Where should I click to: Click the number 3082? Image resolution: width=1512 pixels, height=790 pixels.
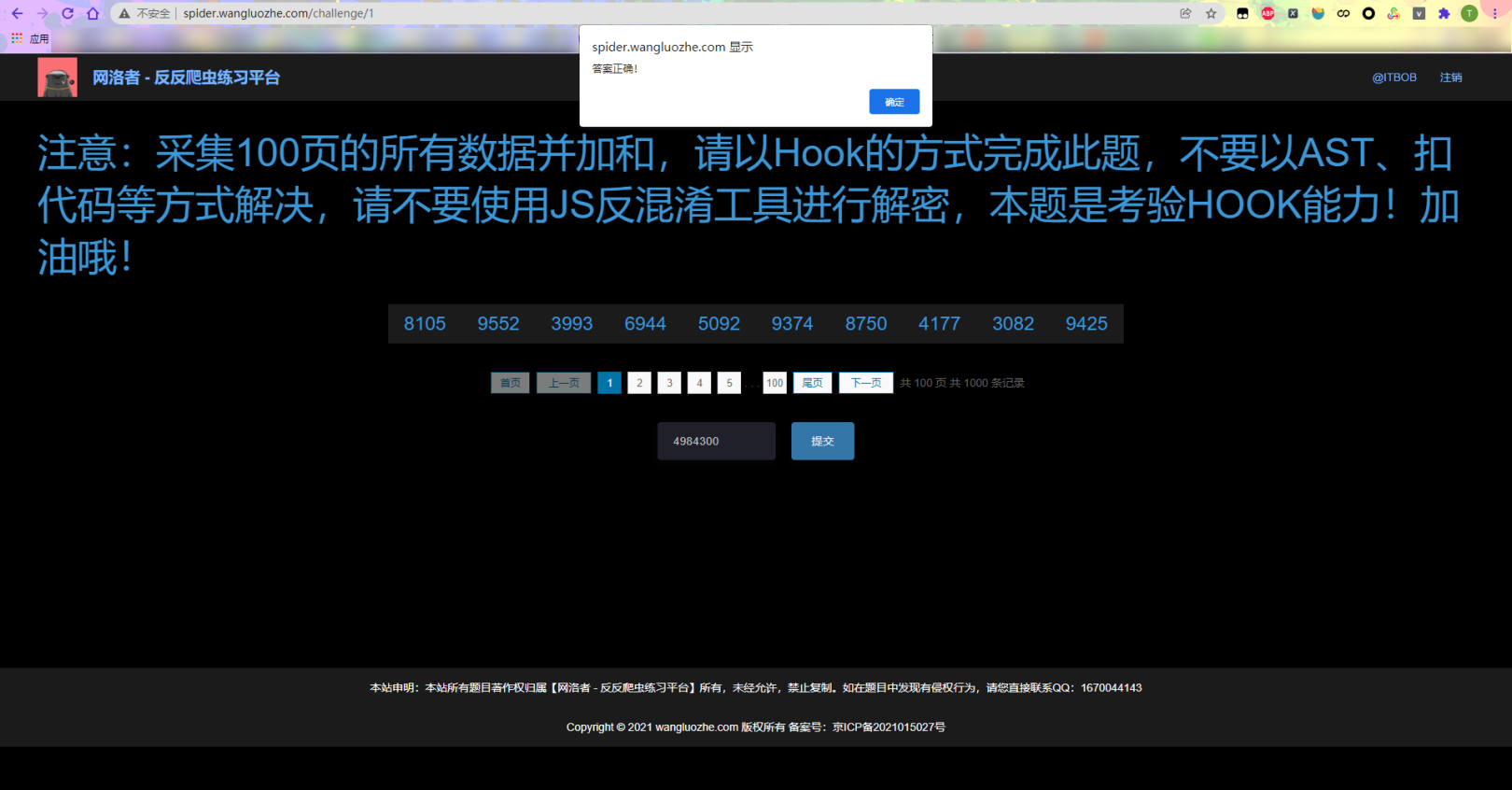point(1013,324)
